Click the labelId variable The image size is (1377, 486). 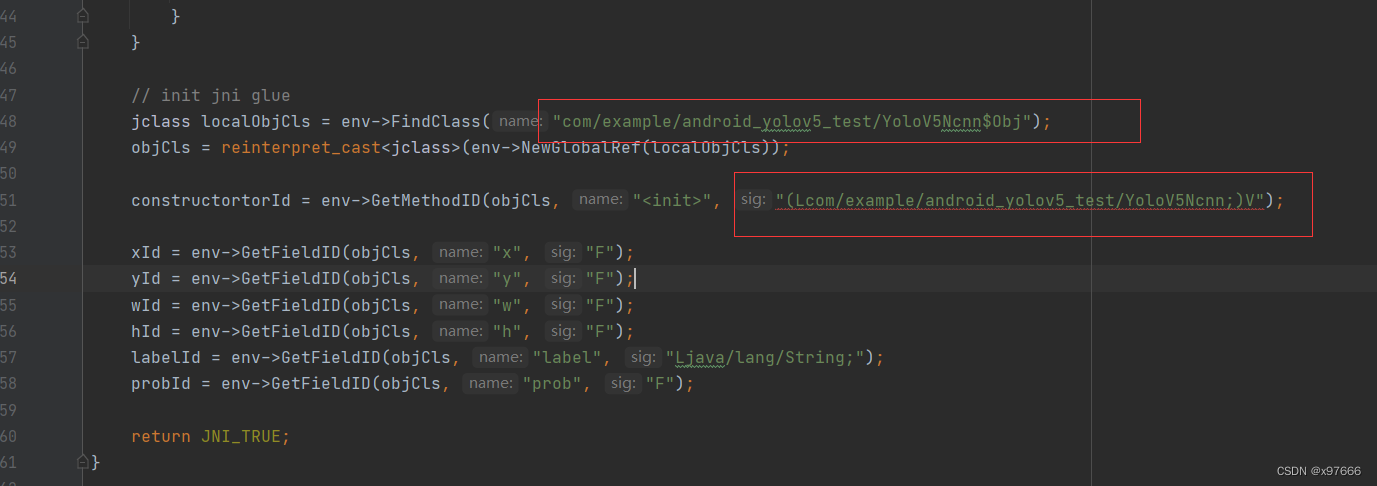tap(166, 357)
